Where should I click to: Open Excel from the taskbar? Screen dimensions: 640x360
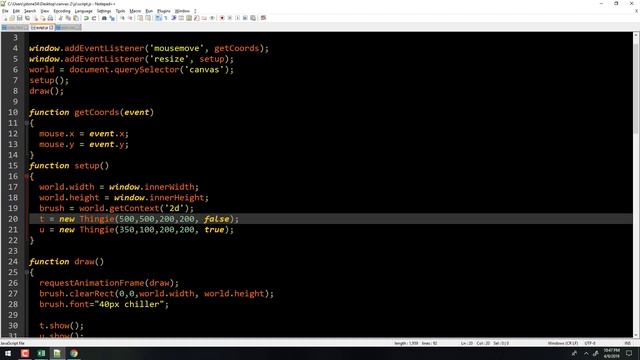[41, 353]
